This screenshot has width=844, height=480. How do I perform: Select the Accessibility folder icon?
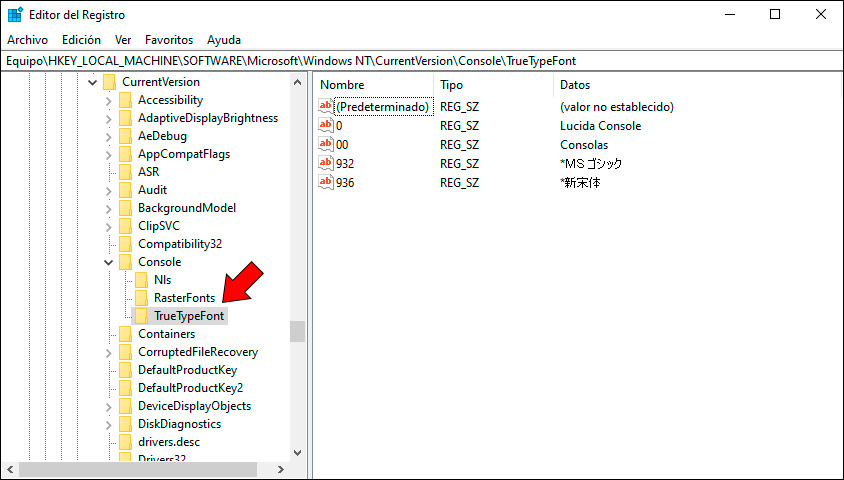coord(125,100)
